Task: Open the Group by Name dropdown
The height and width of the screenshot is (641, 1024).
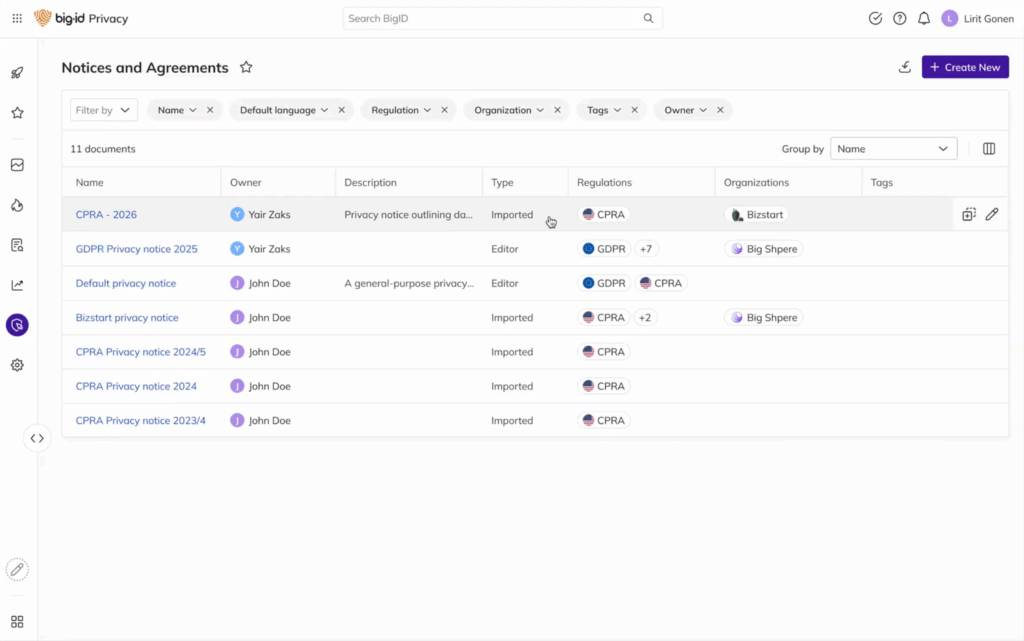Action: tap(893, 148)
